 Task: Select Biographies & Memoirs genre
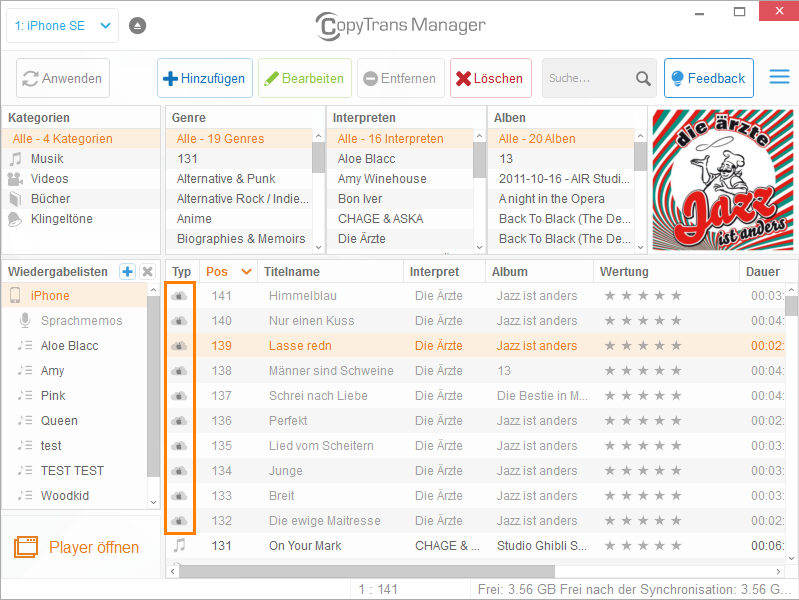click(x=239, y=239)
